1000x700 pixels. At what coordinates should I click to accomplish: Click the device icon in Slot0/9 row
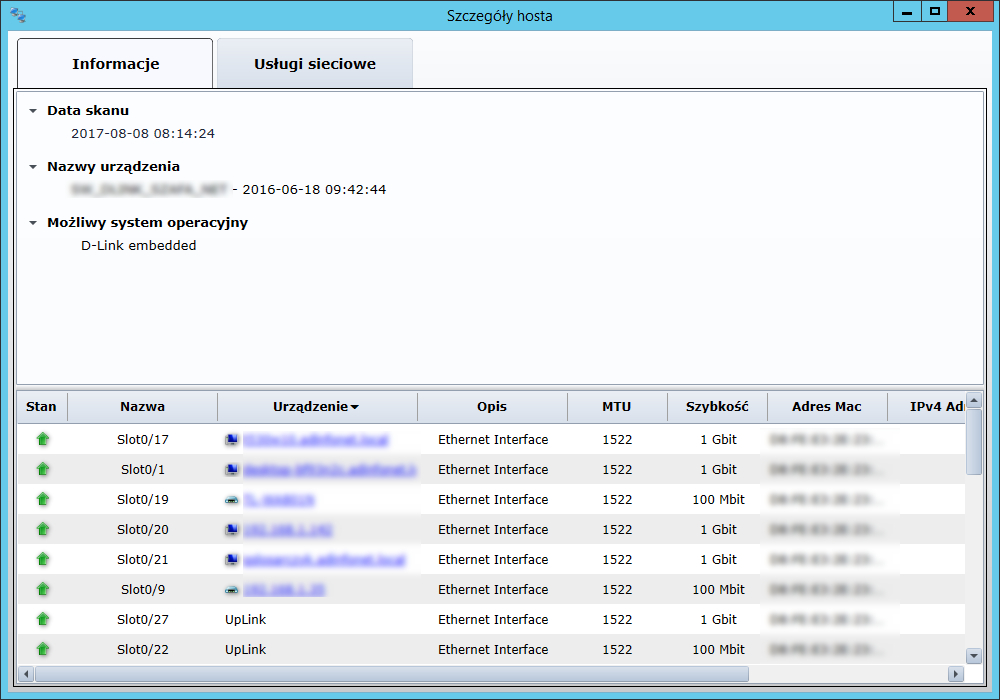coord(232,589)
